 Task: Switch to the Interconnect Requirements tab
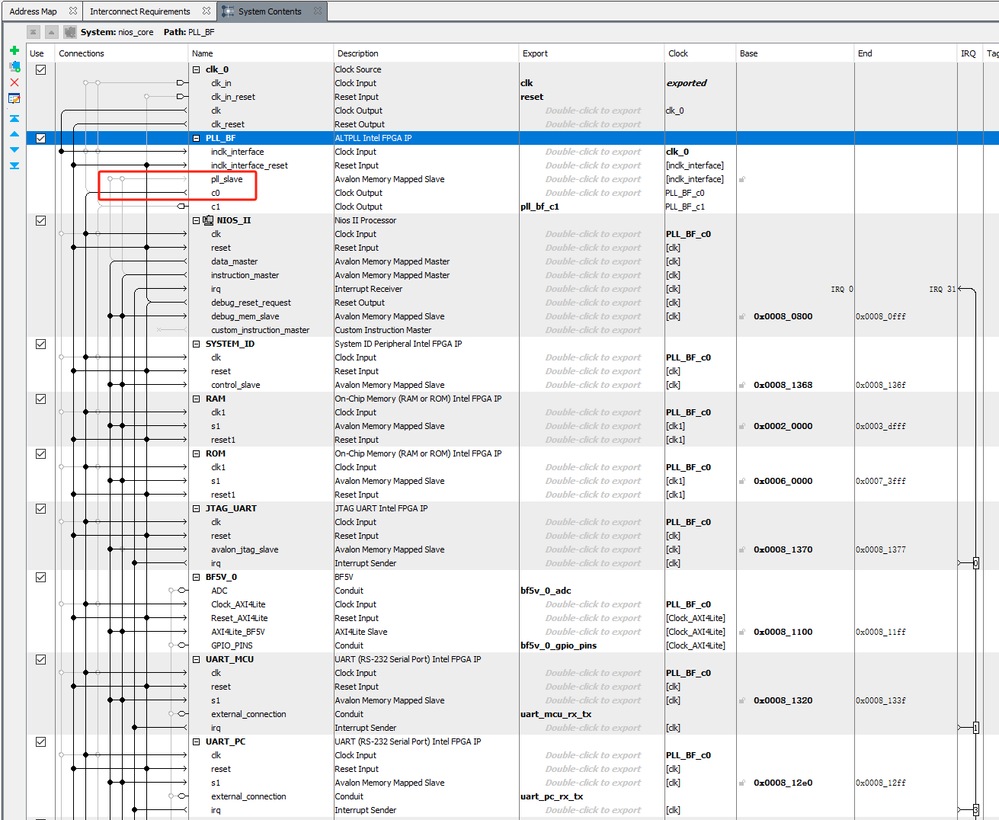pos(140,11)
